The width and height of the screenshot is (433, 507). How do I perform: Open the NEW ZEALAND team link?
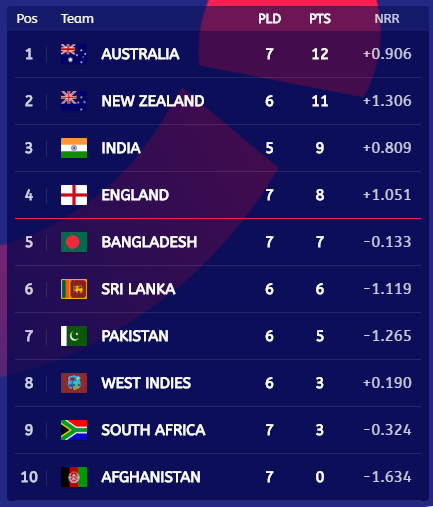coord(153,101)
